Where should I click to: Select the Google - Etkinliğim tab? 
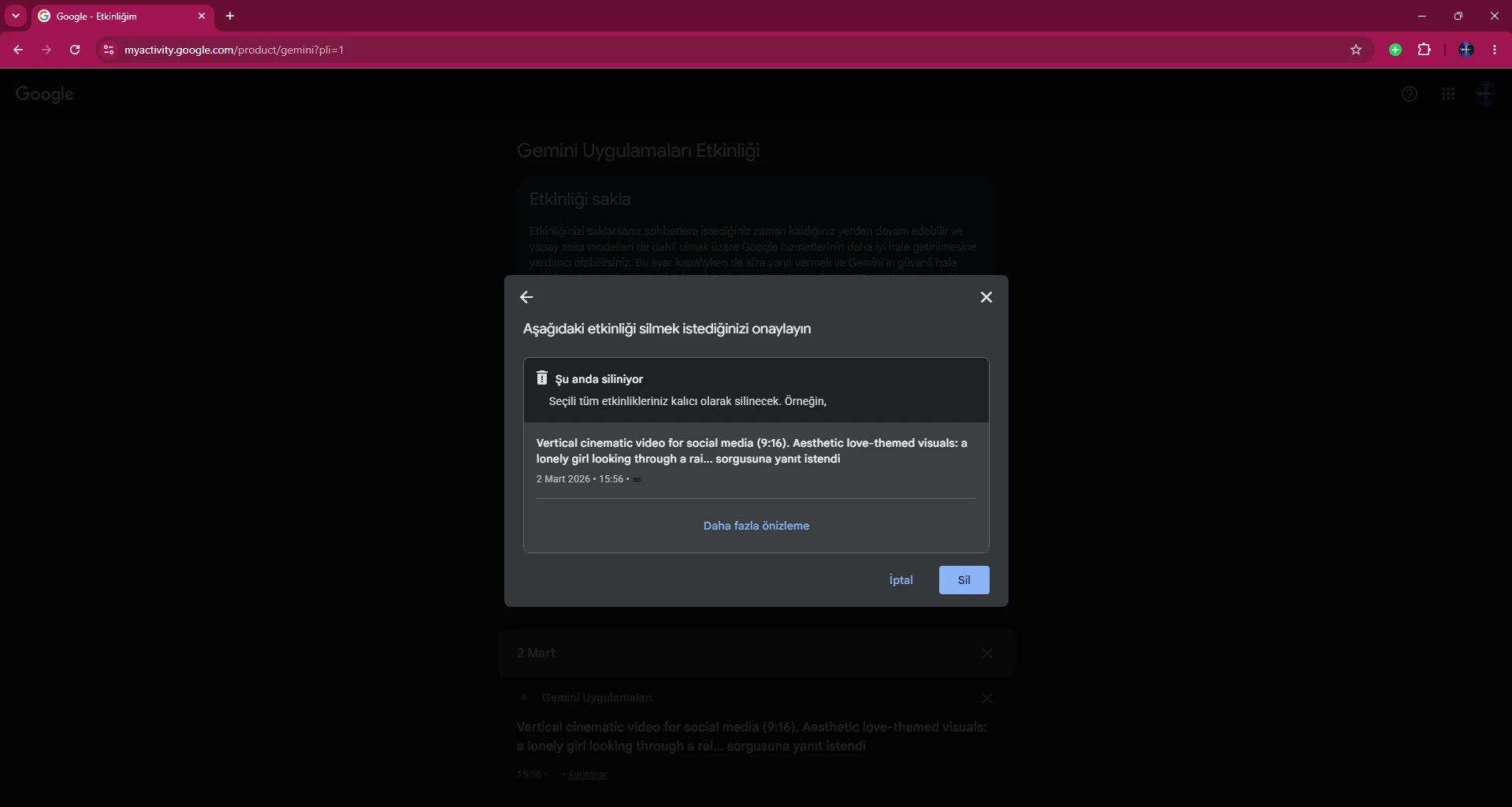122,16
